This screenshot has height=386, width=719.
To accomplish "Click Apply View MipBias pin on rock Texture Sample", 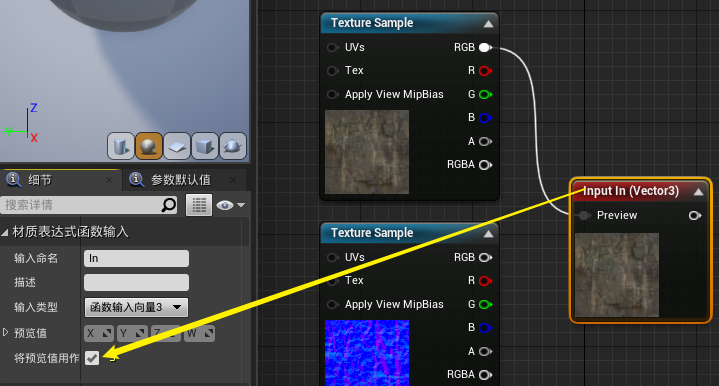I will tap(333, 94).
